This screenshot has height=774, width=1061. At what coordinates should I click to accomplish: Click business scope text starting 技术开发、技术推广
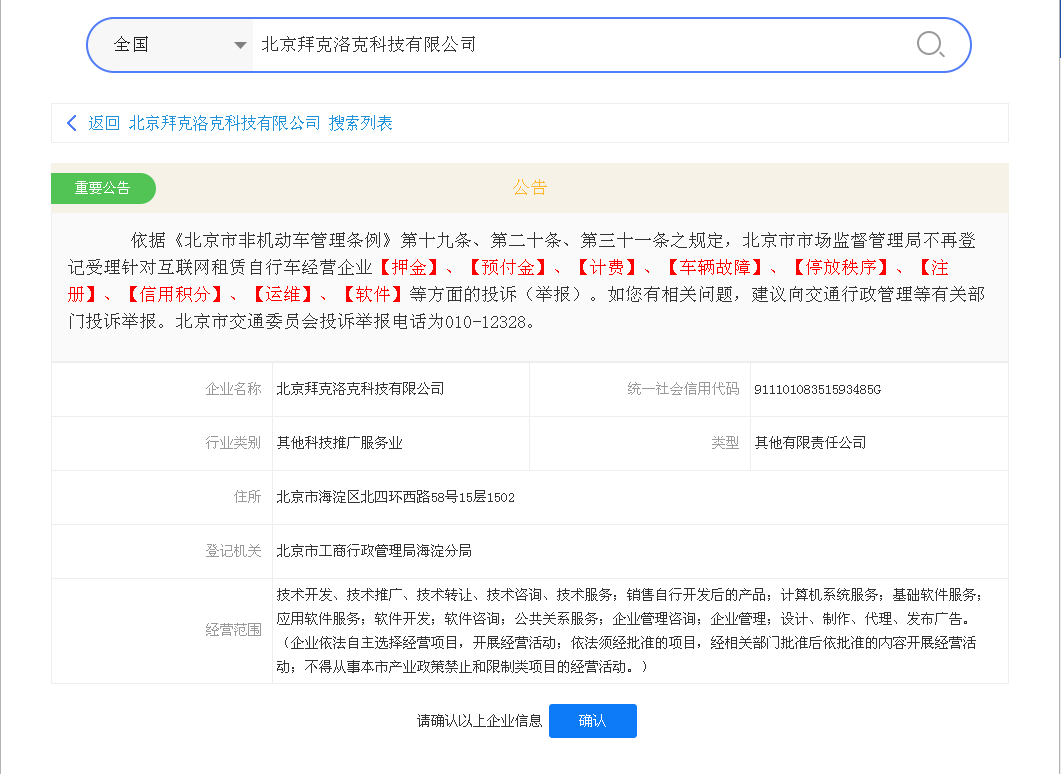(x=629, y=631)
